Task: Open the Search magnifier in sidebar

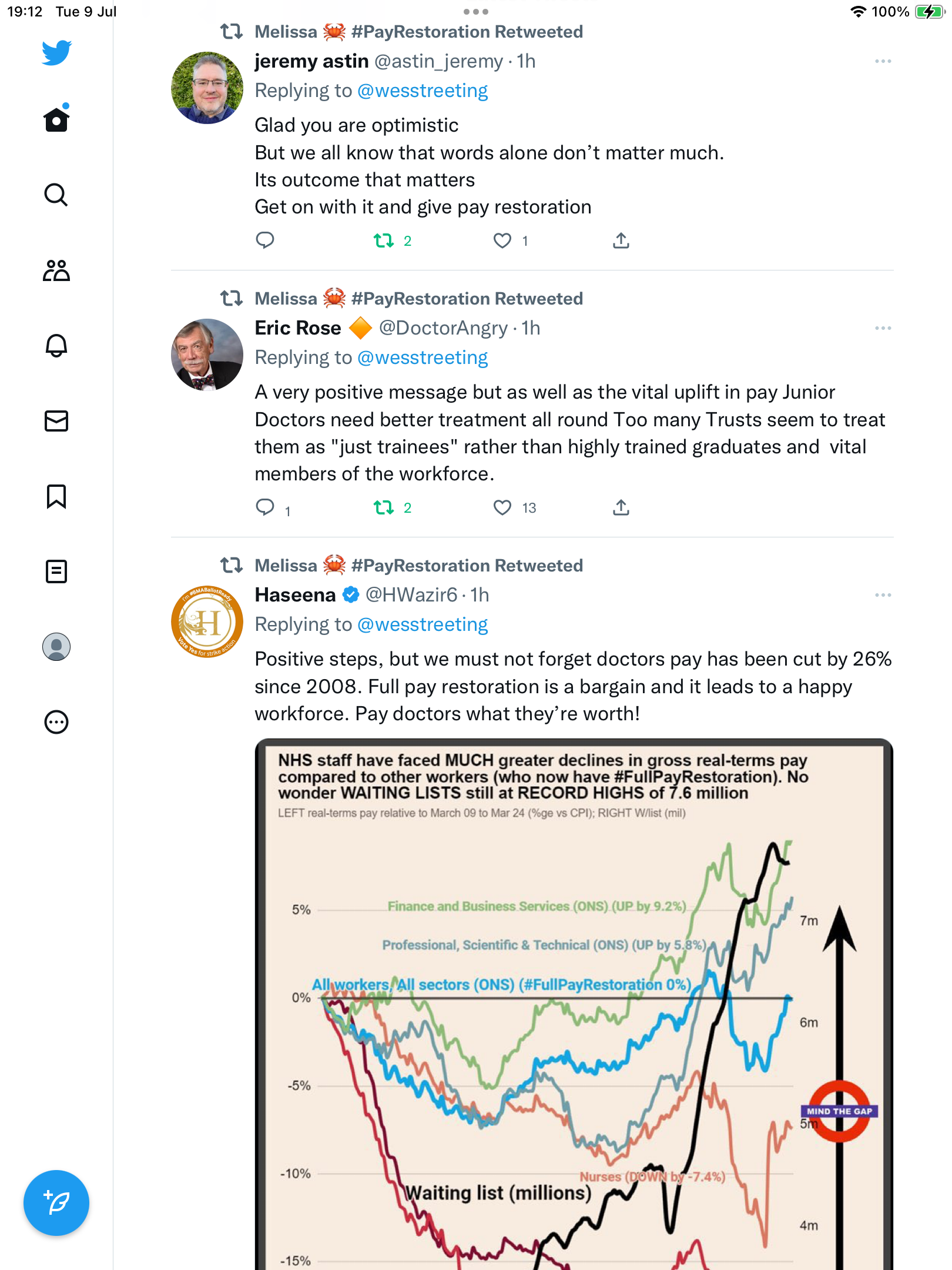Action: coord(56,195)
